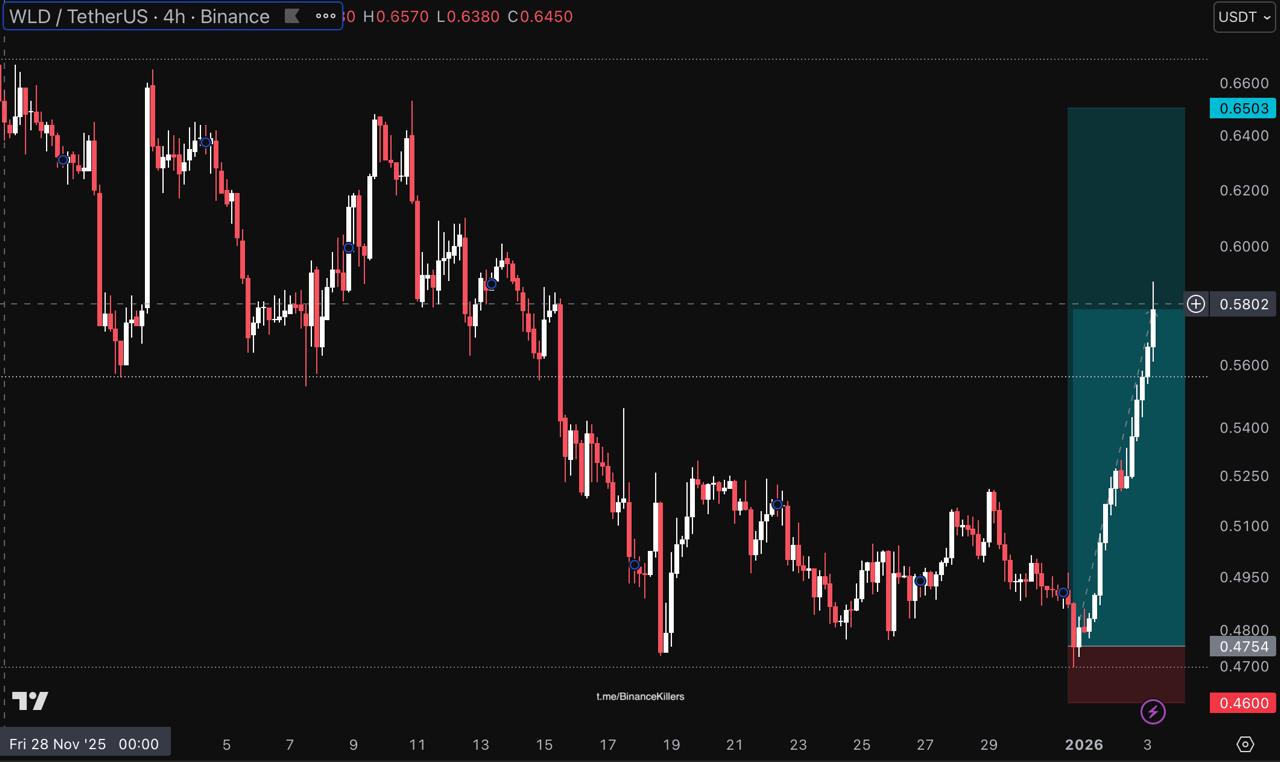Click the 2026 label on the time axis
This screenshot has height=762, width=1280.
(x=1084, y=744)
